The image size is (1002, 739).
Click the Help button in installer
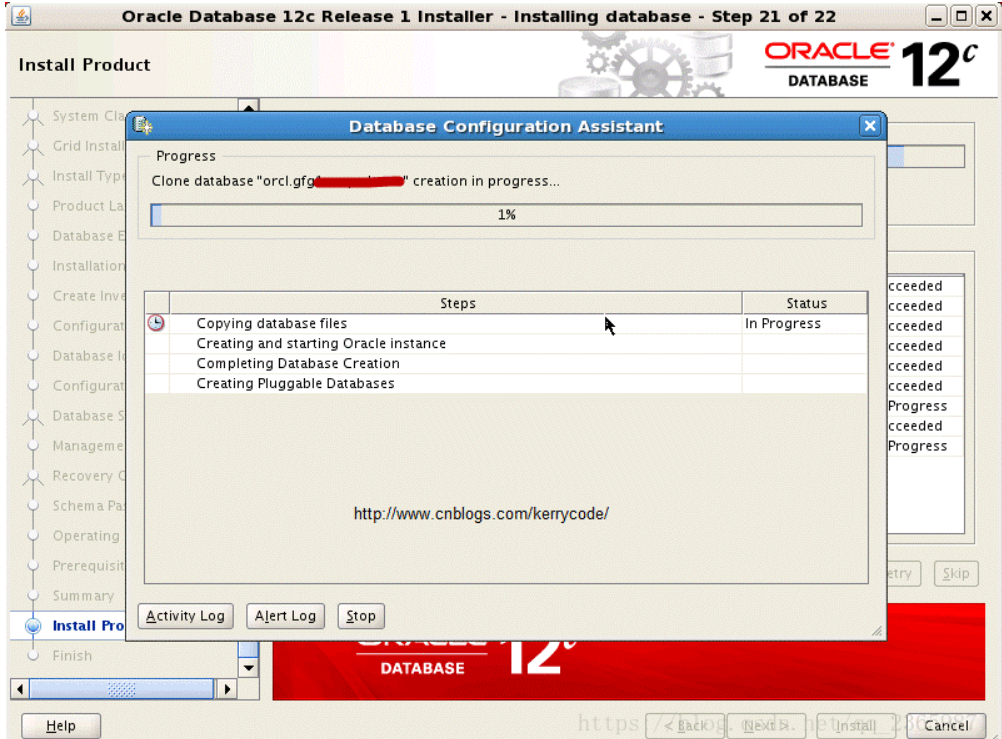point(61,726)
